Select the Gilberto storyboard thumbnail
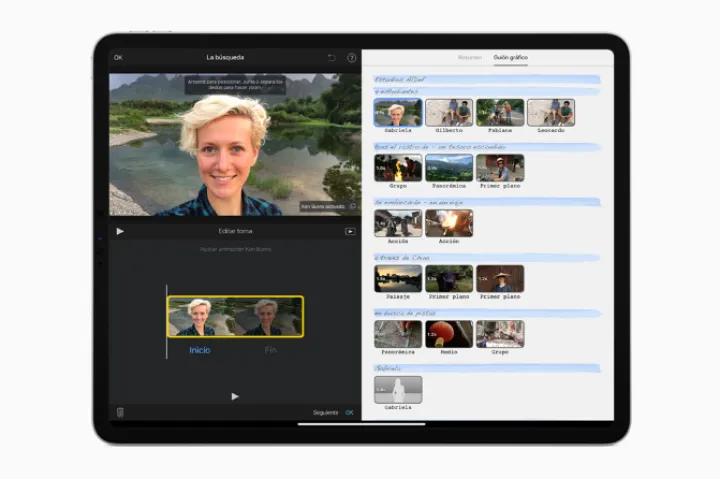This screenshot has height=479, width=720. click(x=449, y=112)
